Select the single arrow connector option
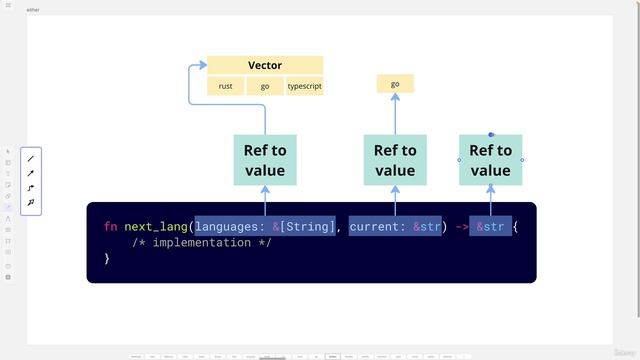 31,173
